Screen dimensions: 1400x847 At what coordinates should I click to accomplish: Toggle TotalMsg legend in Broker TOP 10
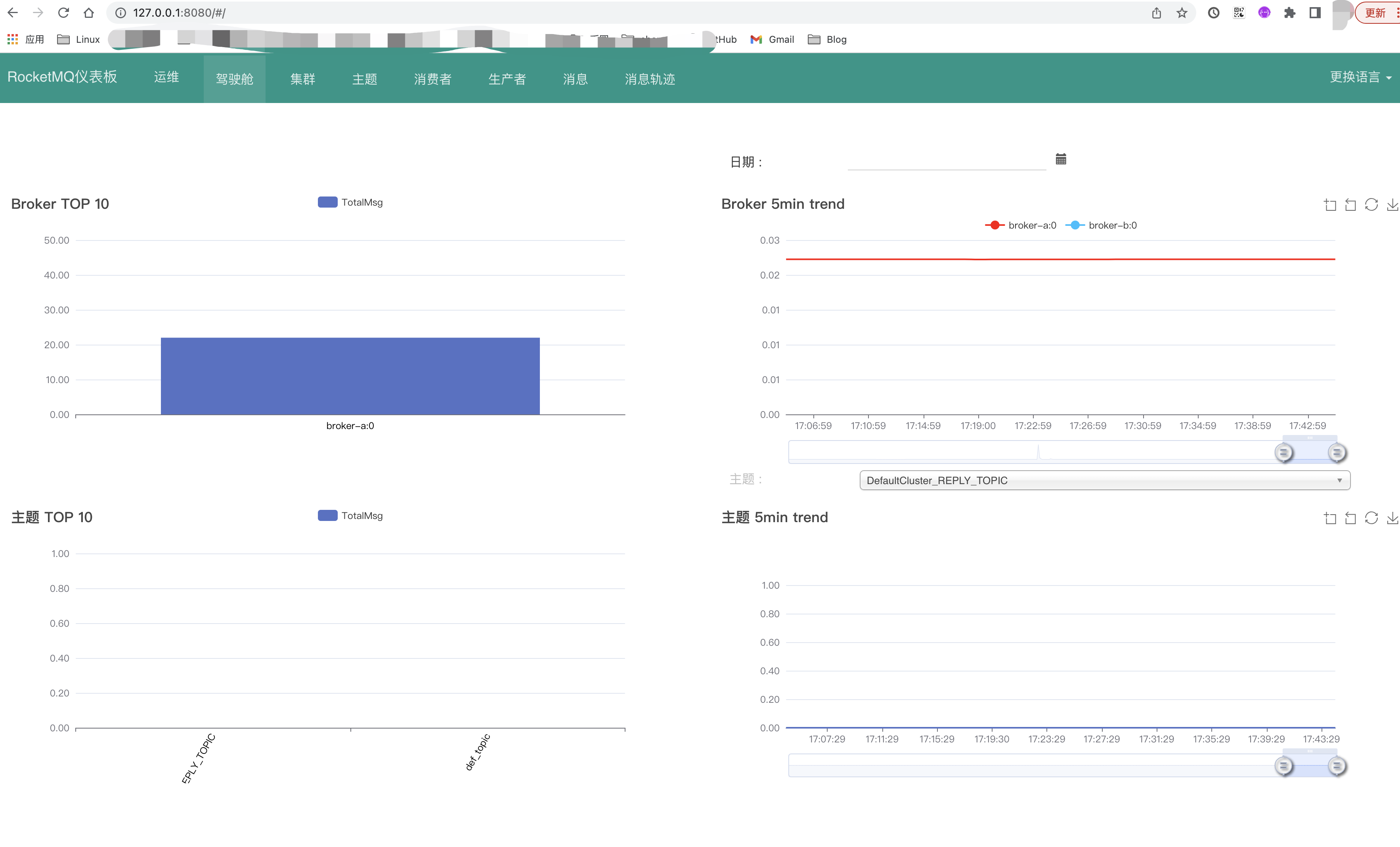(x=350, y=202)
